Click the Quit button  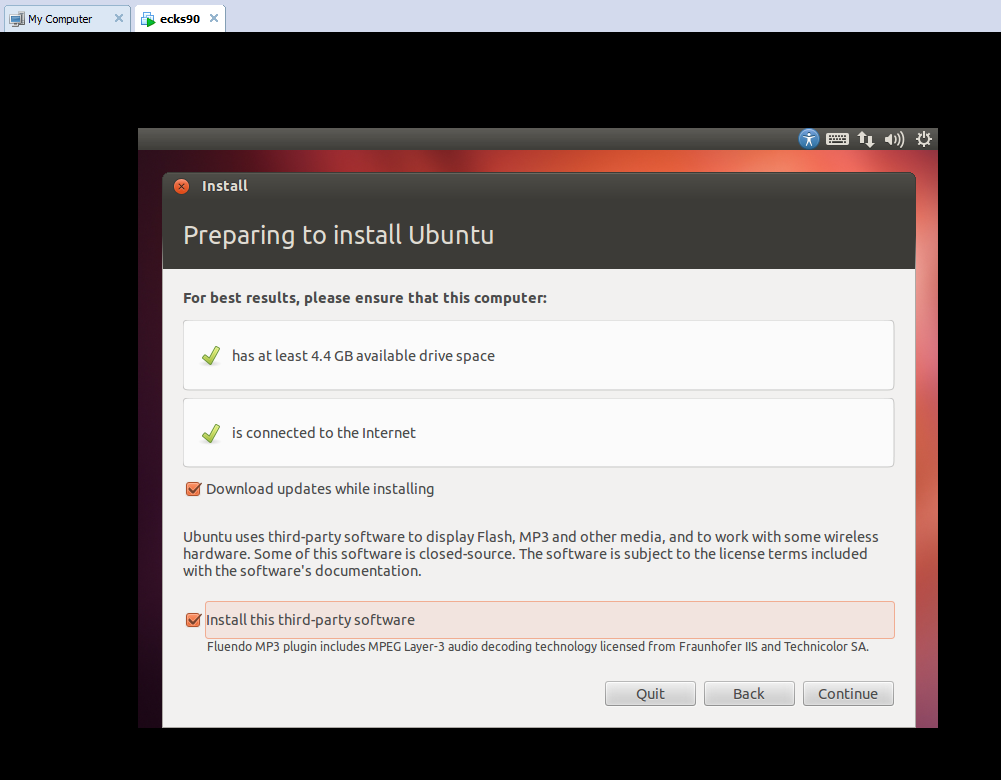[650, 694]
